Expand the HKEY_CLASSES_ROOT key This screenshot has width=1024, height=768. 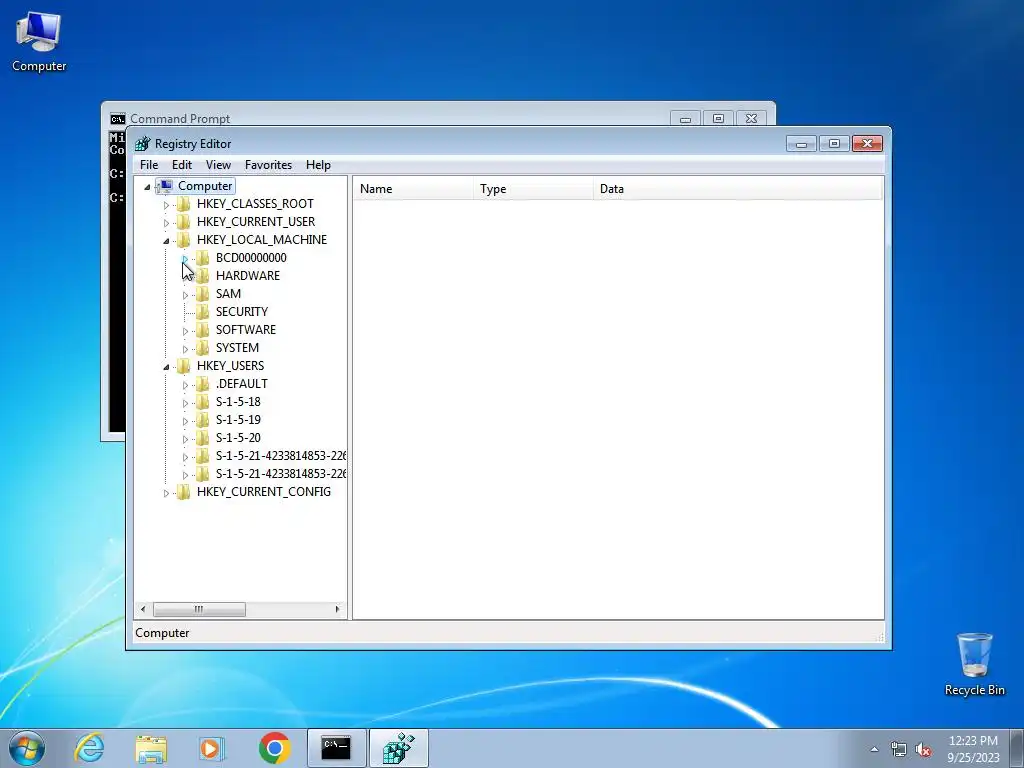click(166, 204)
